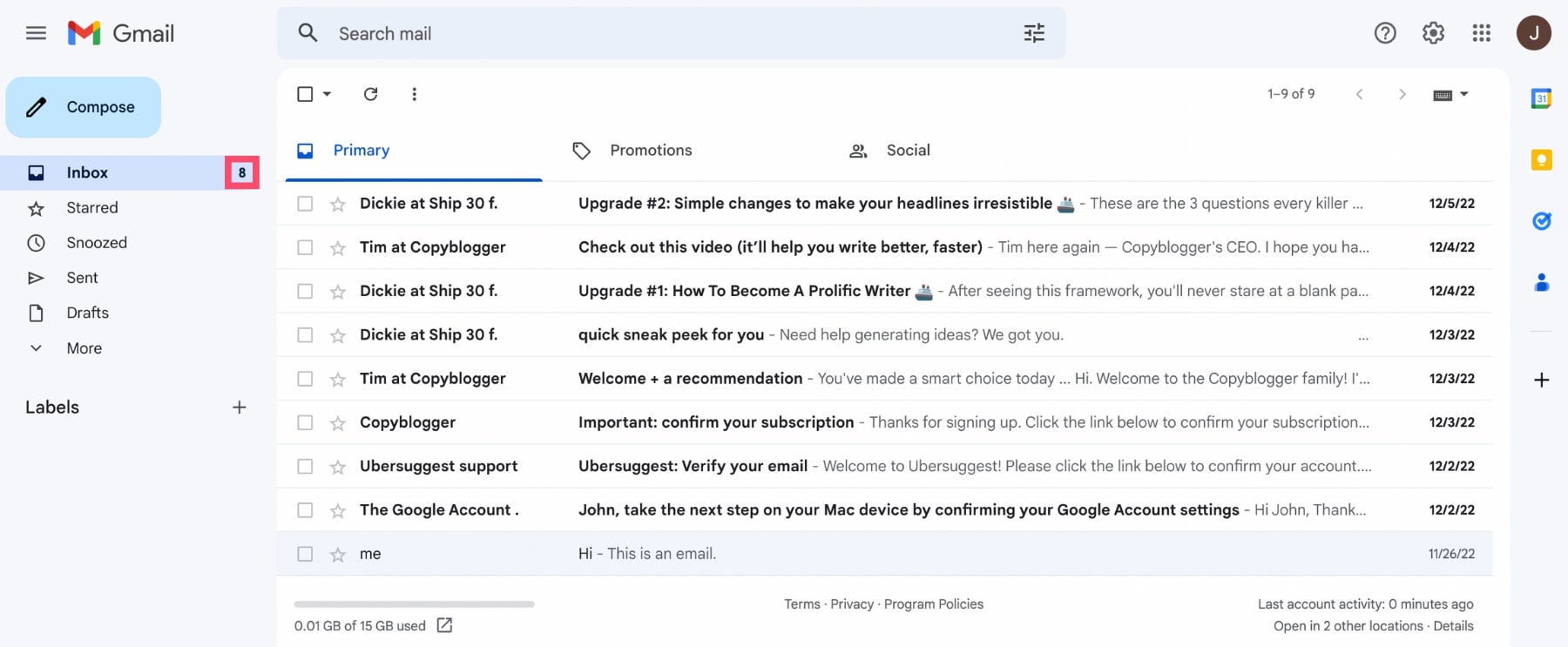Screen dimensions: 1568x647
Task: Open the Settings gear
Action: click(1433, 33)
